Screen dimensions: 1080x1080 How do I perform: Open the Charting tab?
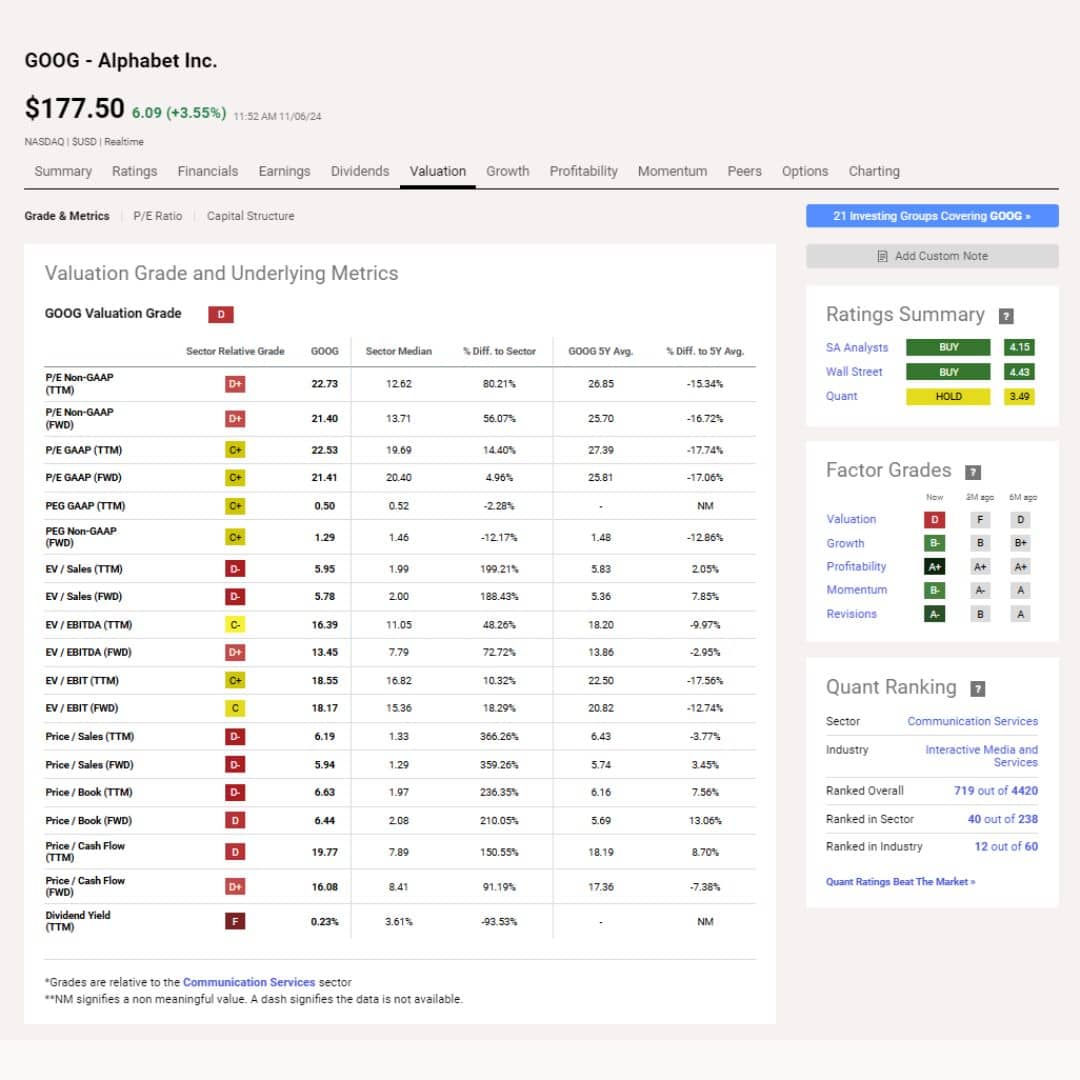[873, 171]
